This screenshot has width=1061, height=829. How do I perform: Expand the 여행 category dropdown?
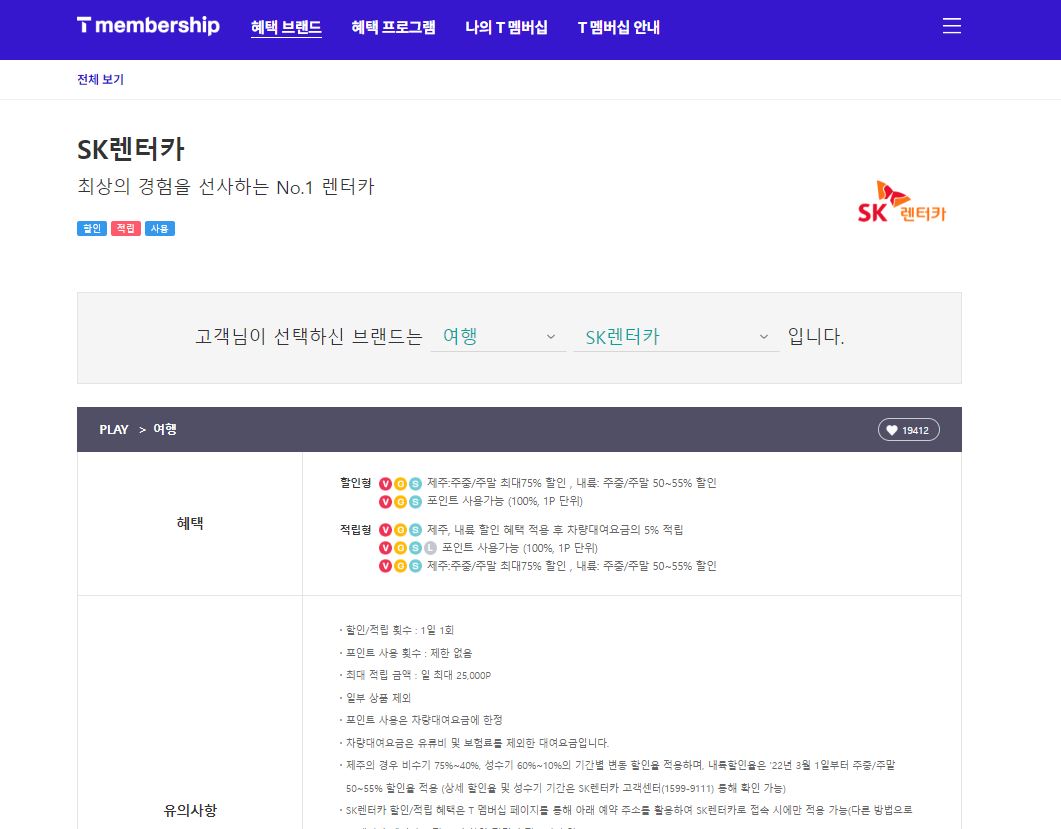coord(498,336)
